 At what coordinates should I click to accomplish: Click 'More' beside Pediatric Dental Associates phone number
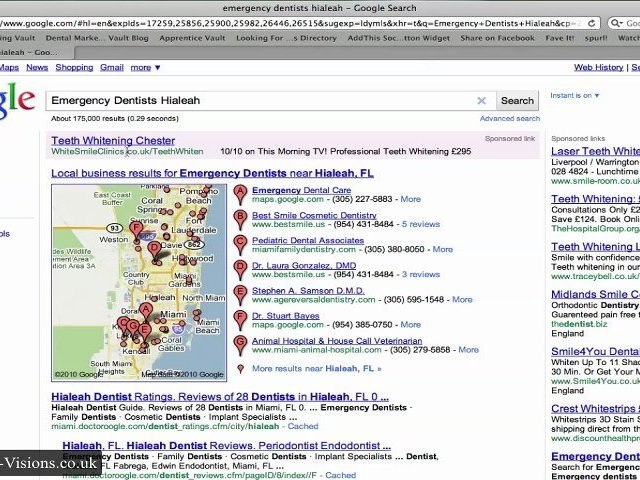442,249
